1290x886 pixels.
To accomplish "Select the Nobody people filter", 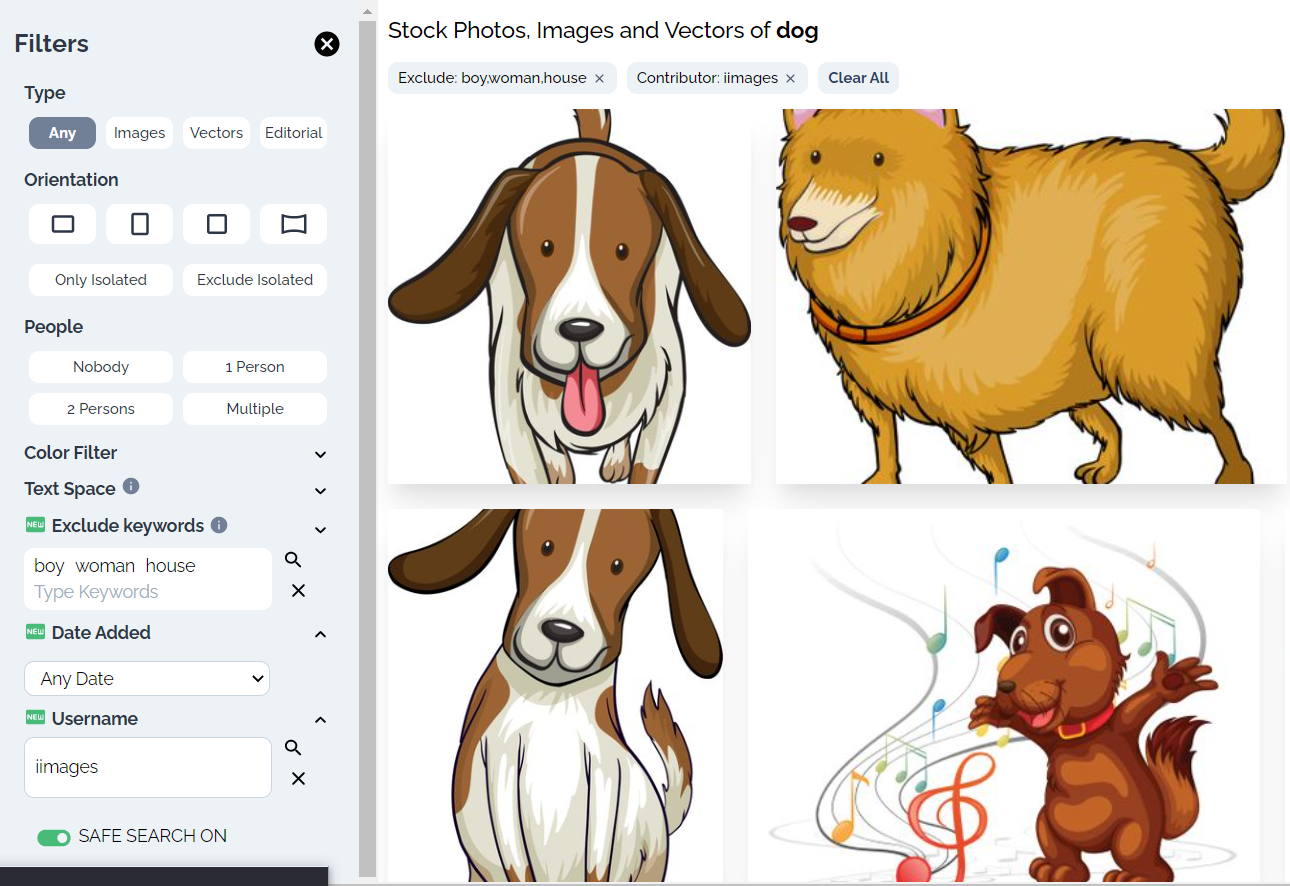I will coord(100,367).
